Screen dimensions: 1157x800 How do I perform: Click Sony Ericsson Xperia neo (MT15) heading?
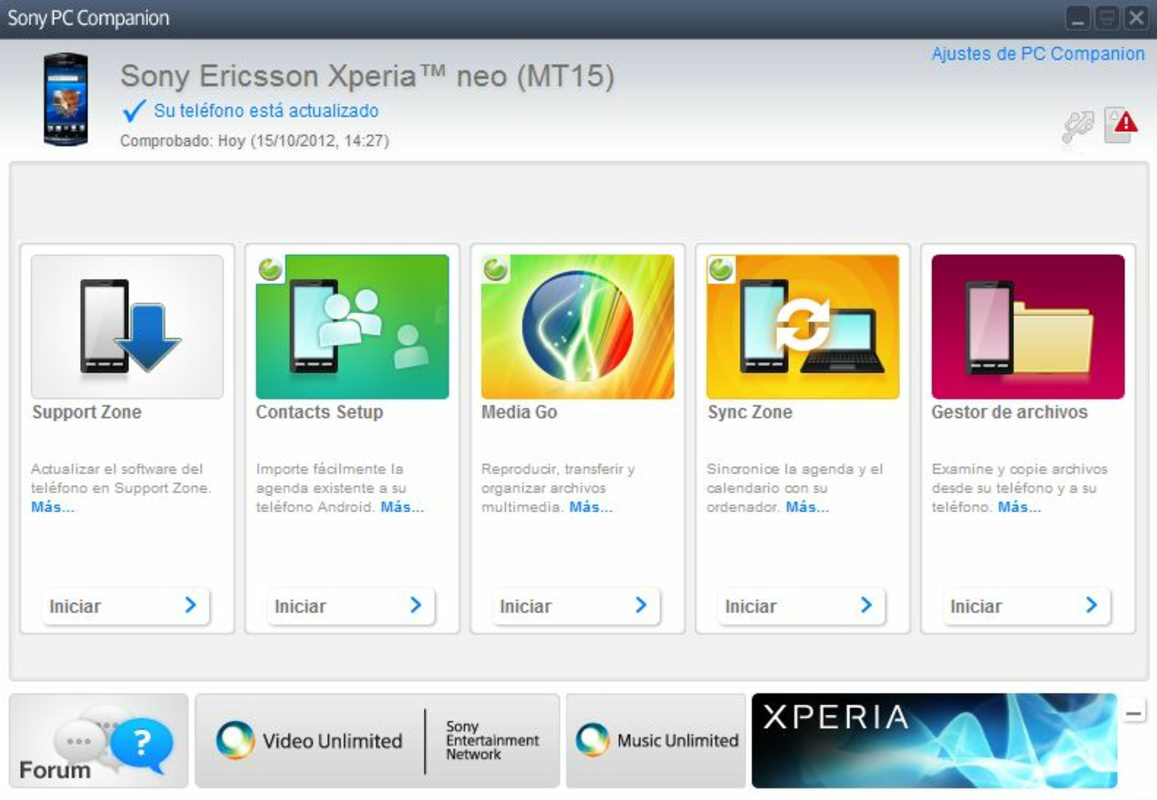tap(367, 76)
